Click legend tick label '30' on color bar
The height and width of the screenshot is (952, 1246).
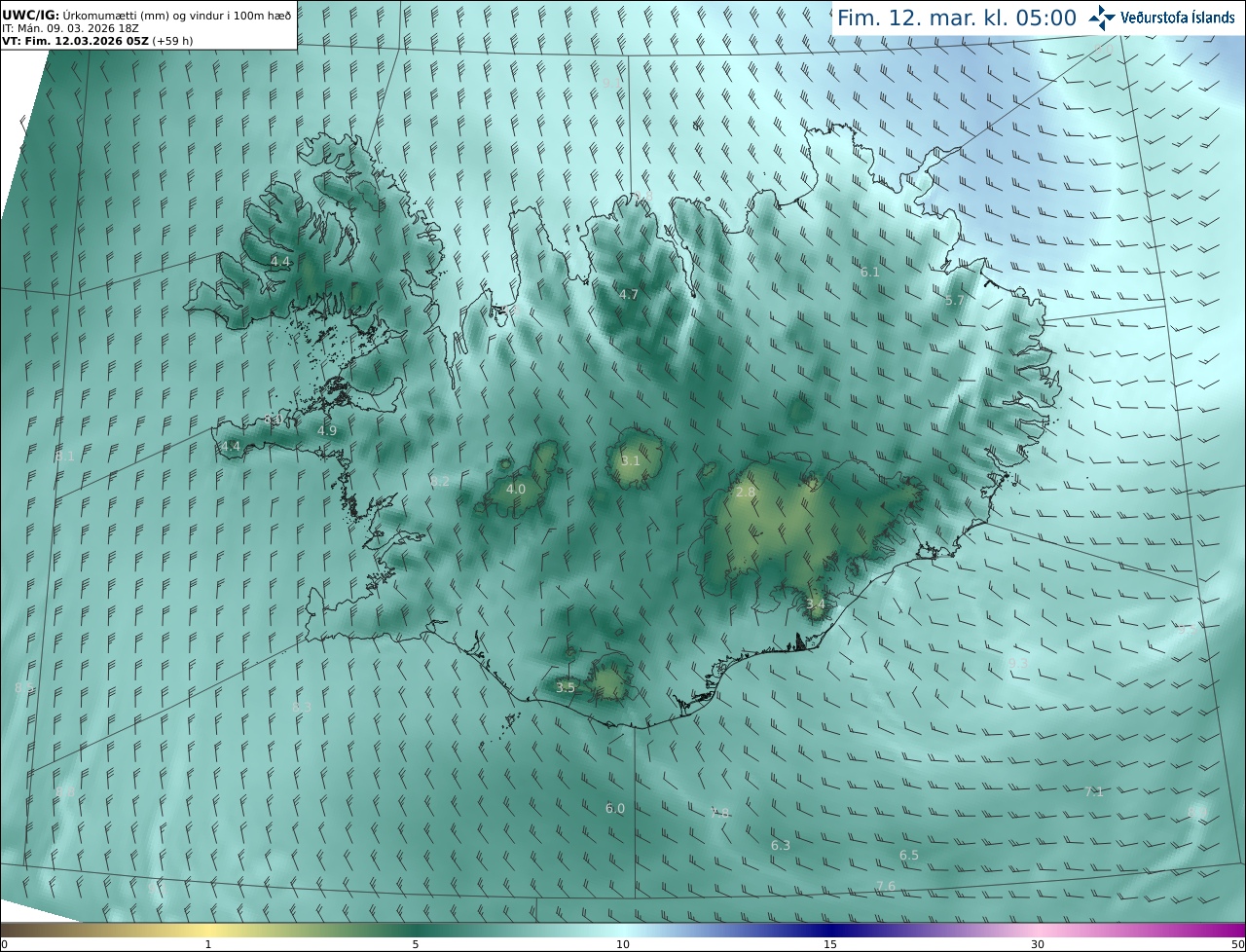[x=1038, y=944]
